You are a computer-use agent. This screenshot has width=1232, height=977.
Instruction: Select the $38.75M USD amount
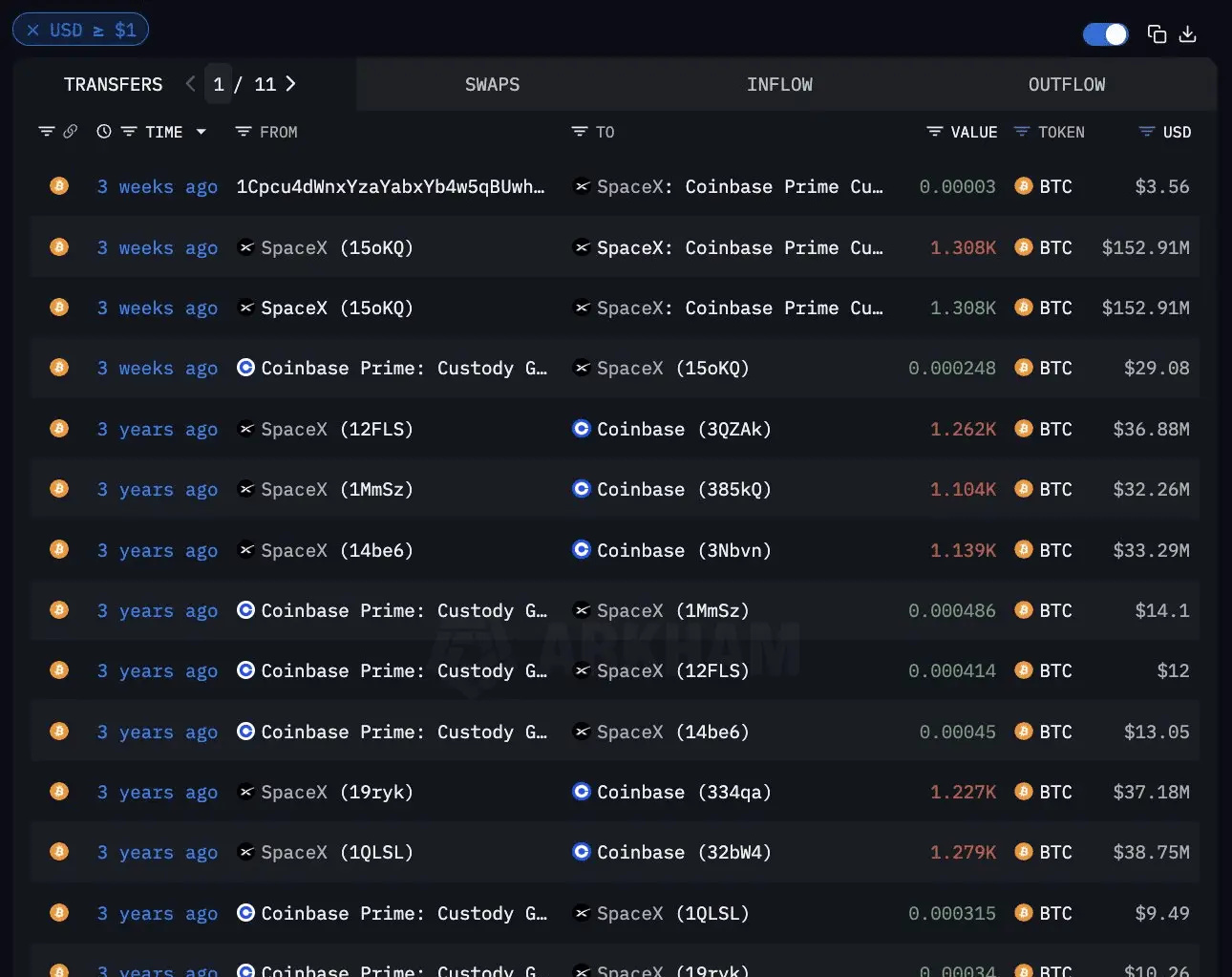pyautogui.click(x=1151, y=853)
